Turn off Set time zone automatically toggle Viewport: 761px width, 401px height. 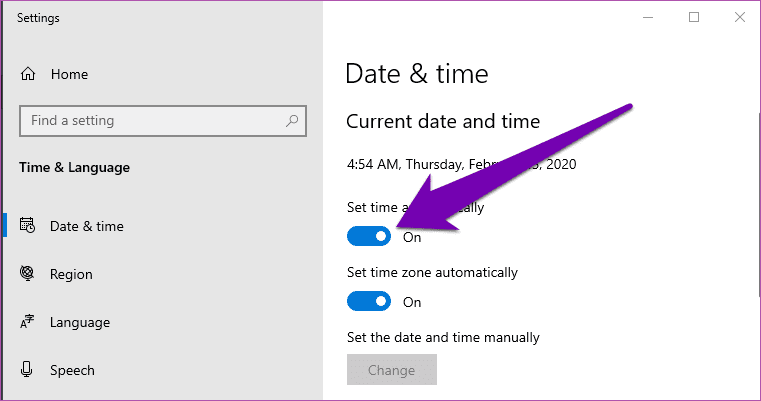369,301
